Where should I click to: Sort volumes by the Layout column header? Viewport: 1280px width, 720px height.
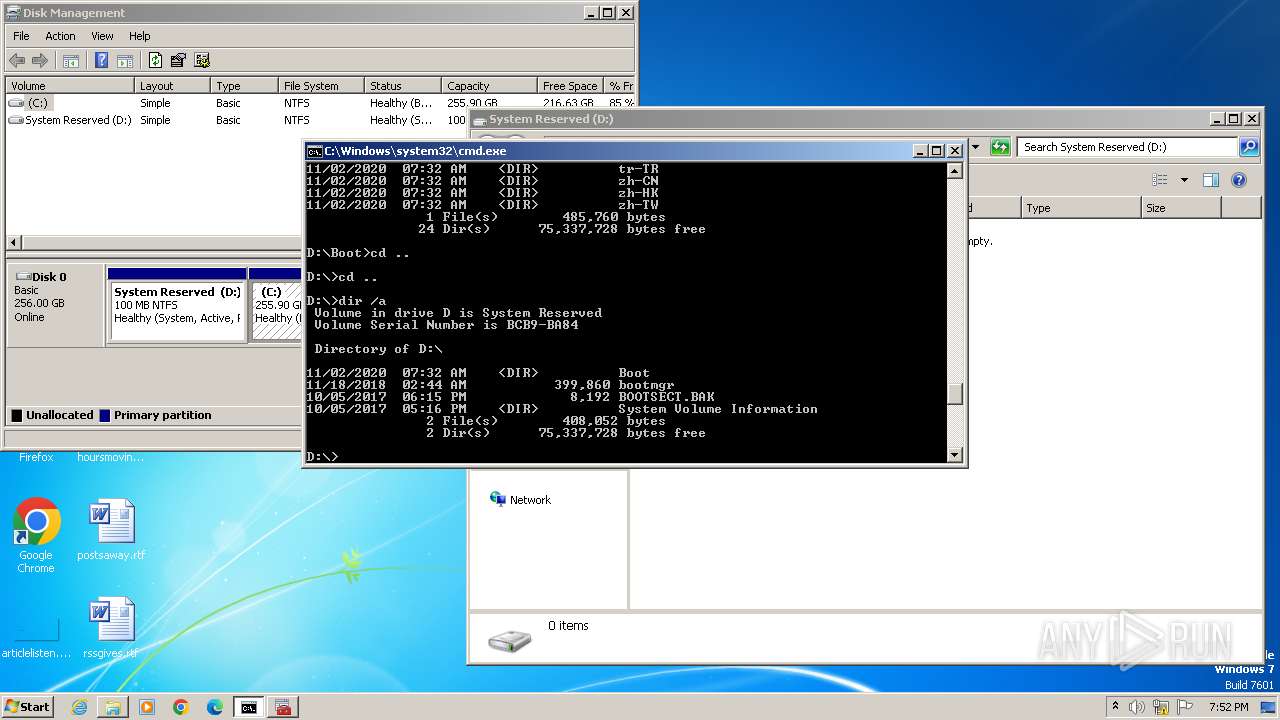(172, 86)
